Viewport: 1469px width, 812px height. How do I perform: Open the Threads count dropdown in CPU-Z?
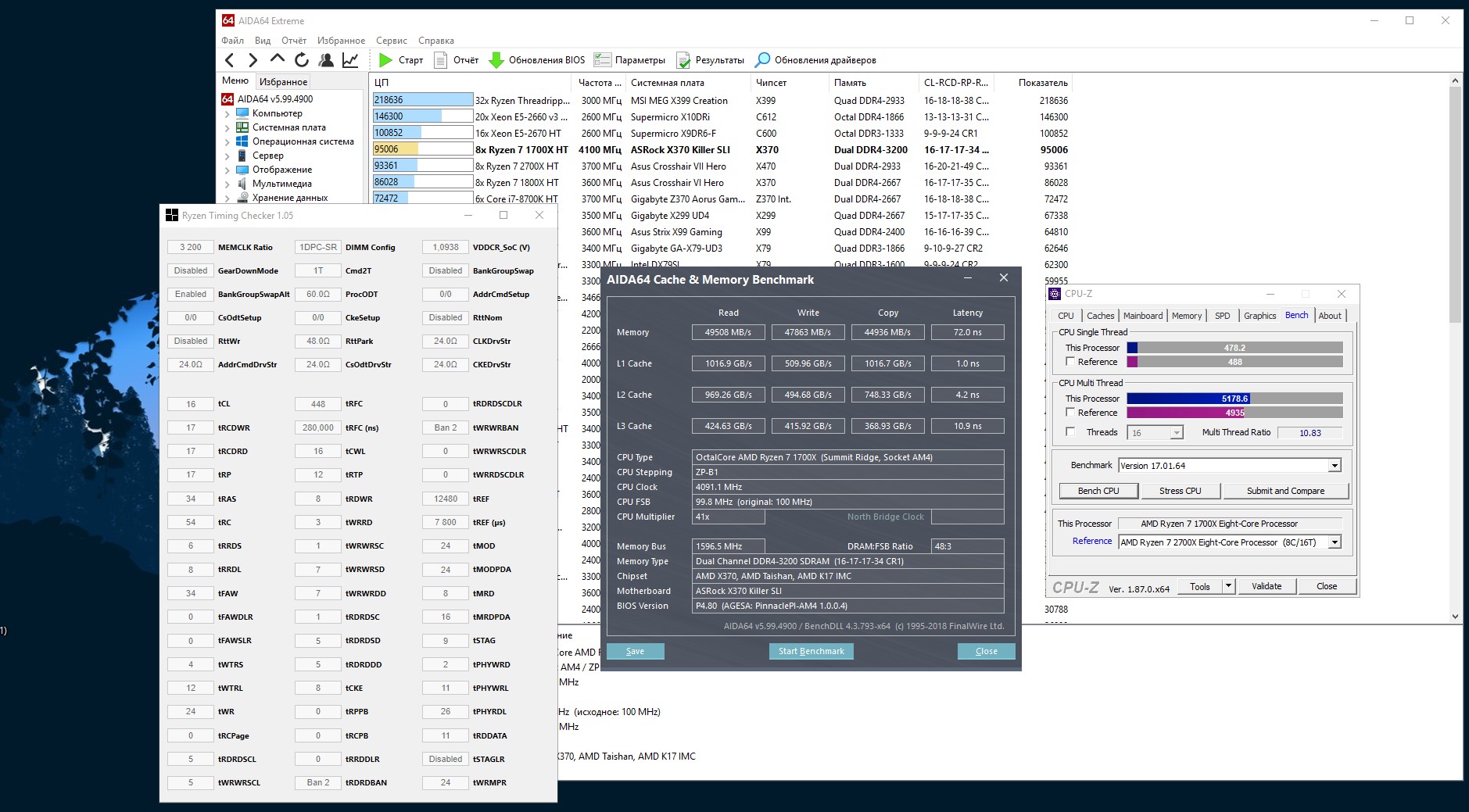tap(1176, 433)
